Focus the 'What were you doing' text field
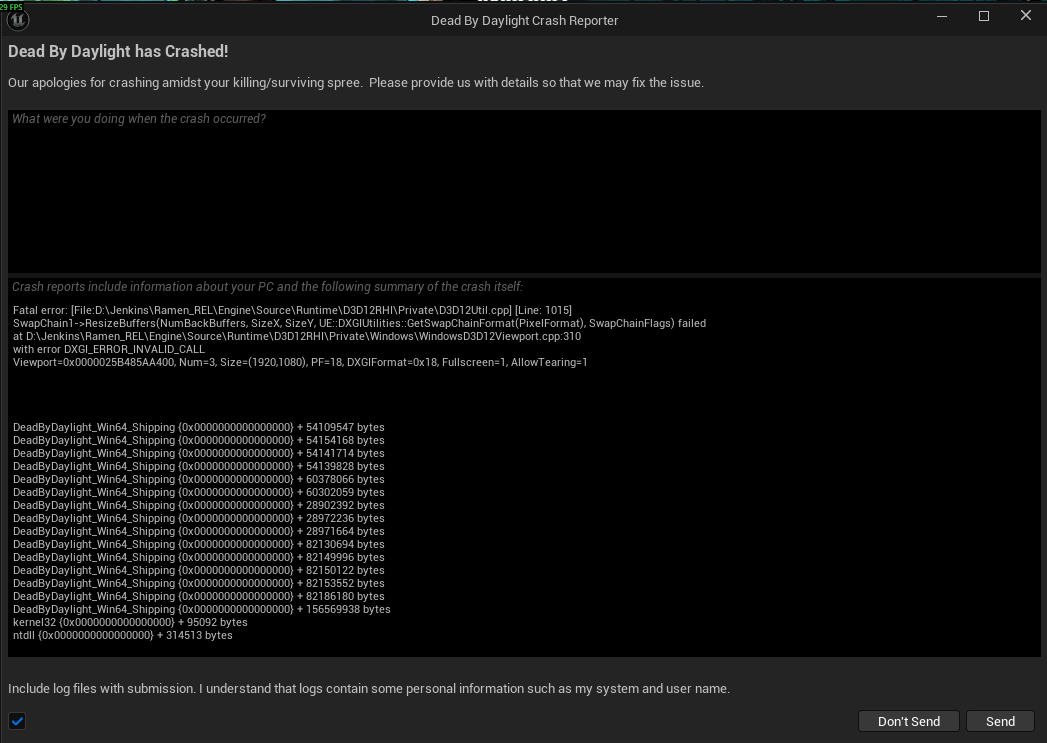The height and width of the screenshot is (743, 1047). tap(524, 191)
